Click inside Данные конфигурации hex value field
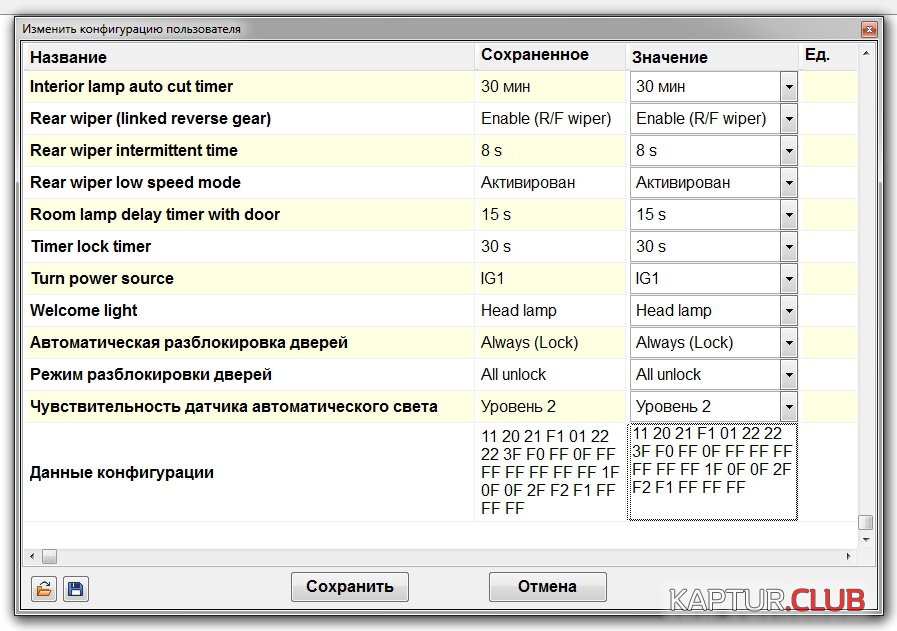 coord(712,472)
